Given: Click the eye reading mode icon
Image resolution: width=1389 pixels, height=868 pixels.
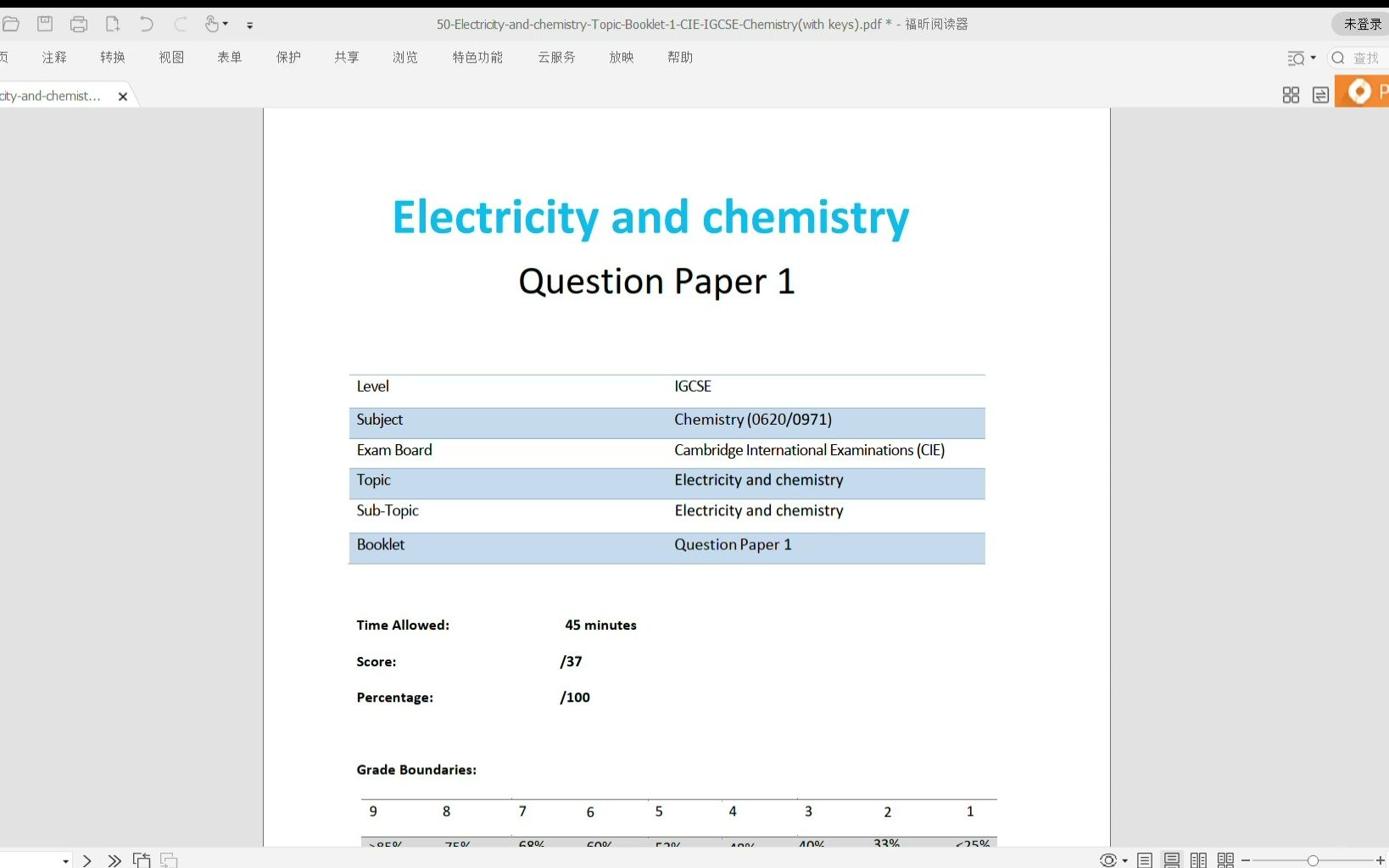Looking at the screenshot, I should (x=1107, y=860).
